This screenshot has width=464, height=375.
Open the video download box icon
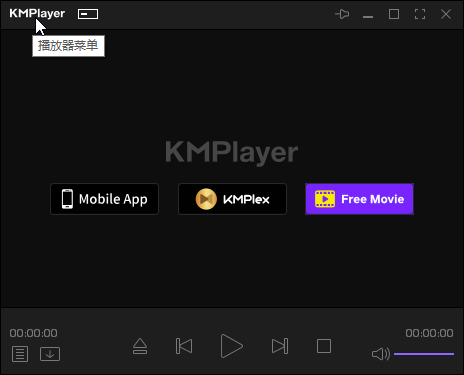click(x=50, y=354)
